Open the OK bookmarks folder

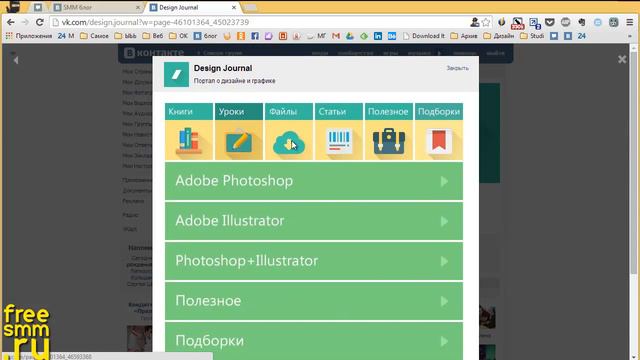pyautogui.click(x=178, y=36)
